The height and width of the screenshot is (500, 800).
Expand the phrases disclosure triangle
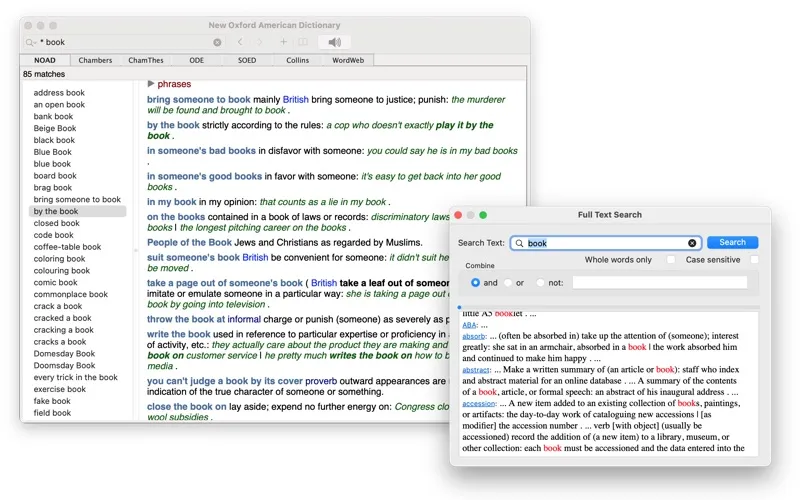tap(151, 83)
